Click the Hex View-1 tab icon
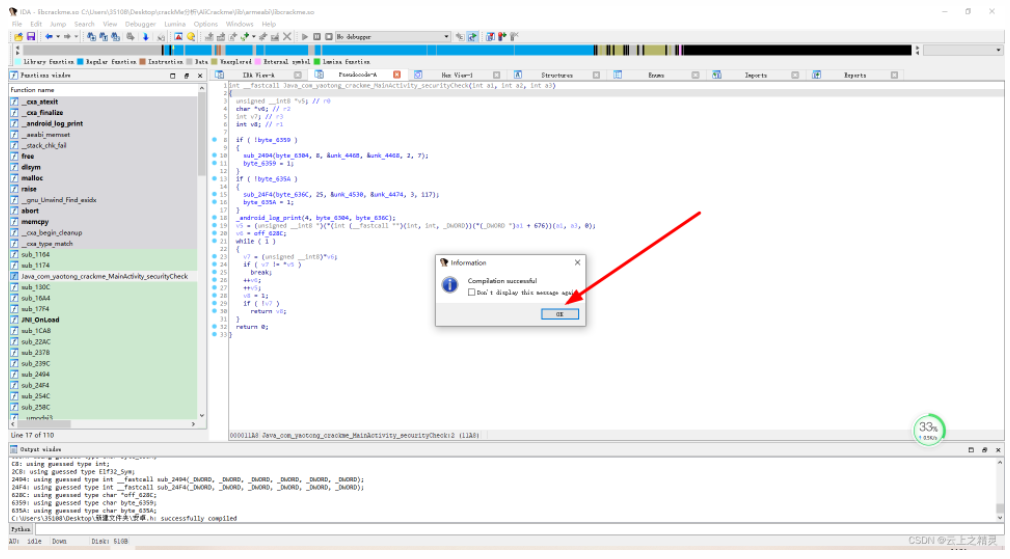This screenshot has height=559, width=1010. (x=417, y=75)
